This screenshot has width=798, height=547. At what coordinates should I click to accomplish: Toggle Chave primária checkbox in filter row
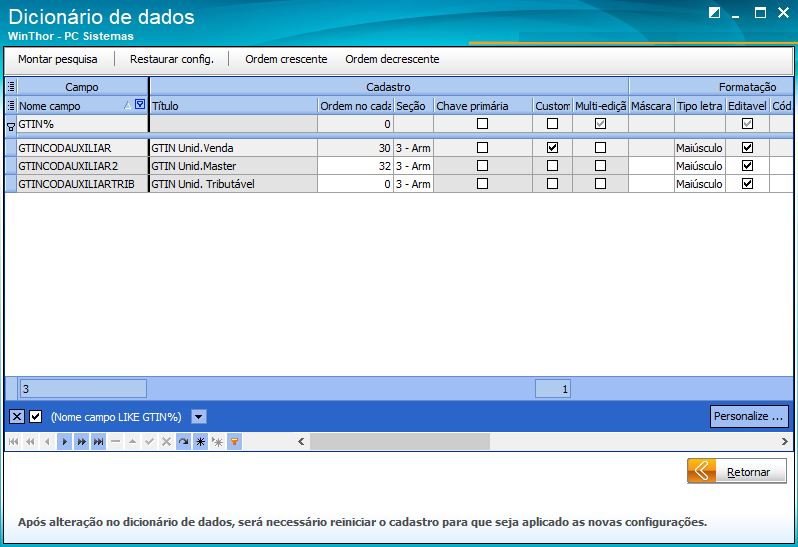(482, 124)
